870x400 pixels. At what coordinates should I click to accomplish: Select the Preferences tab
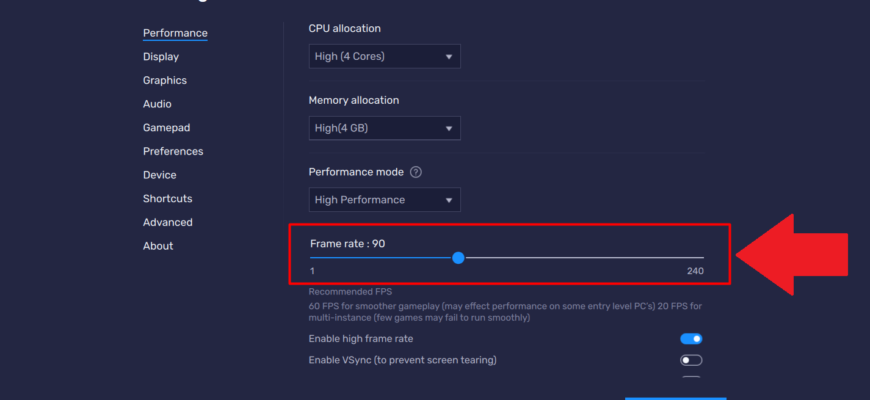click(x=173, y=151)
